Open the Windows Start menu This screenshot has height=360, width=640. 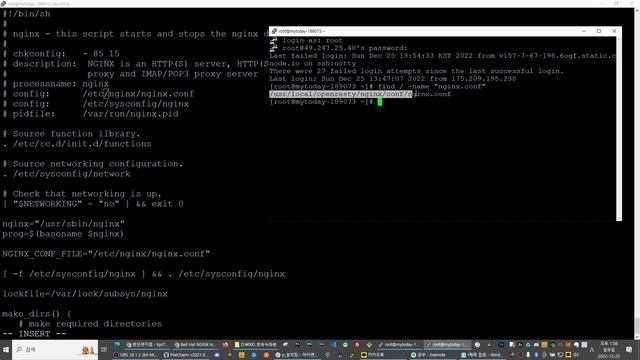point(6,350)
